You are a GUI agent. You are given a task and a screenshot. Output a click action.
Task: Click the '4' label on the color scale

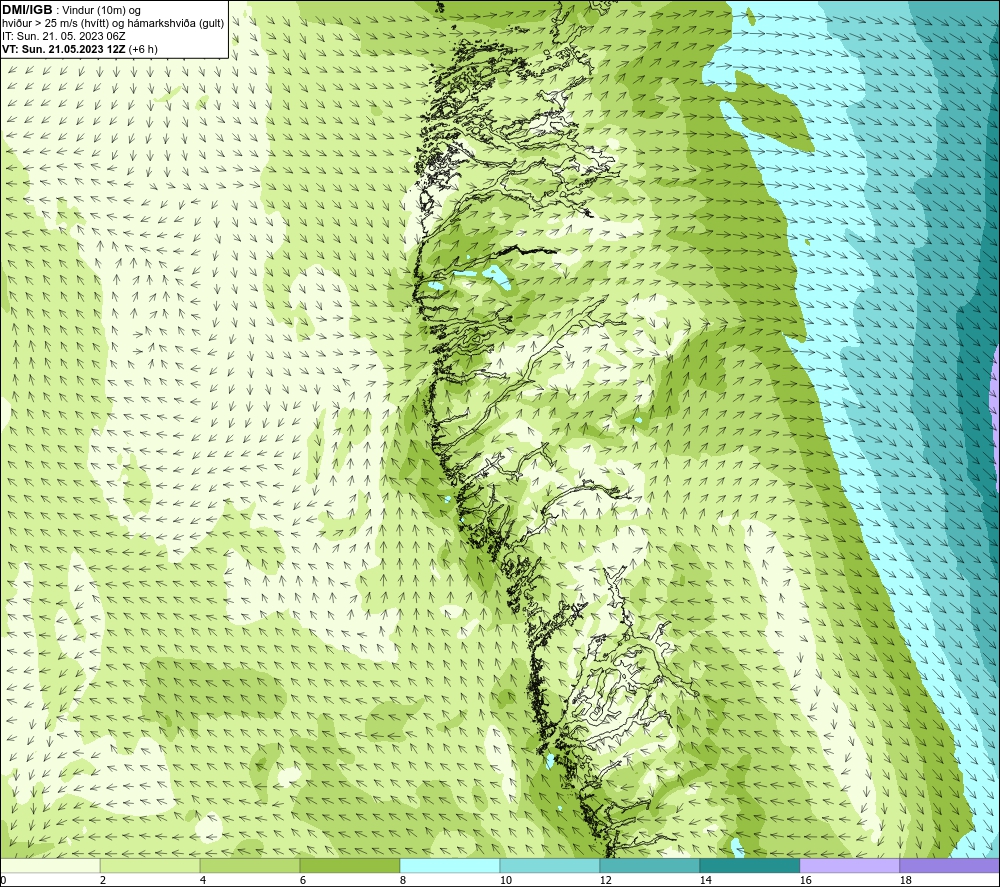coord(203,881)
